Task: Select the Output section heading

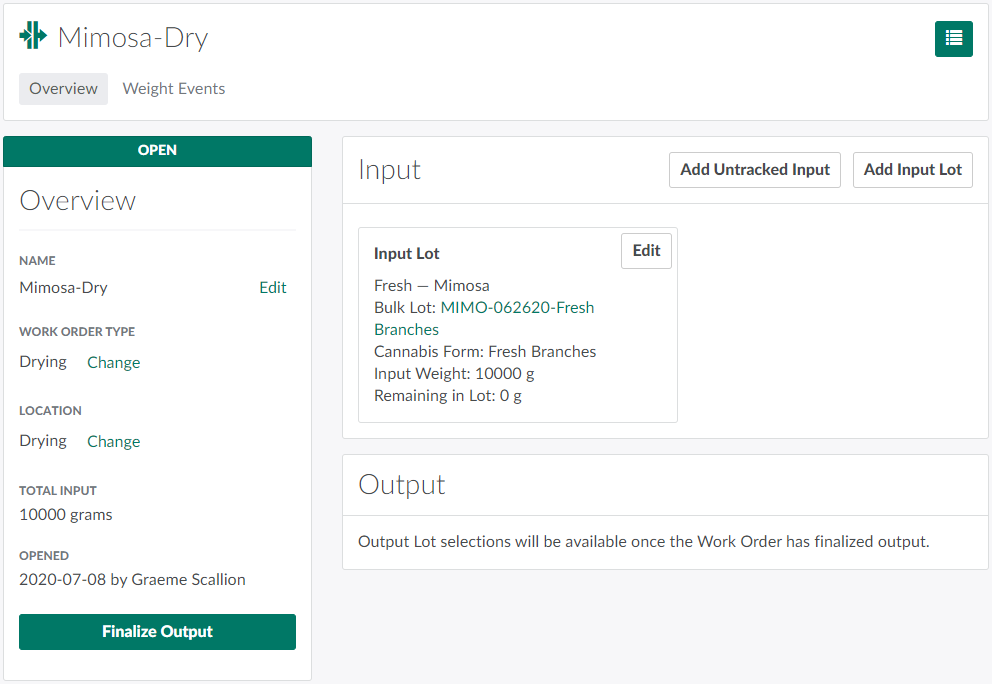Action: 401,485
